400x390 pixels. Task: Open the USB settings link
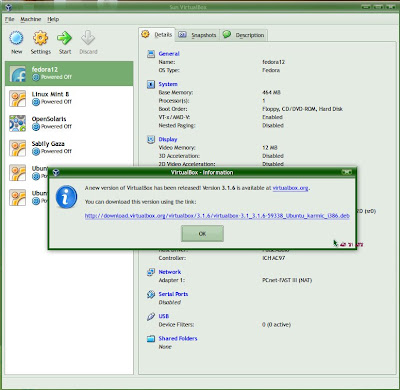[x=163, y=316]
